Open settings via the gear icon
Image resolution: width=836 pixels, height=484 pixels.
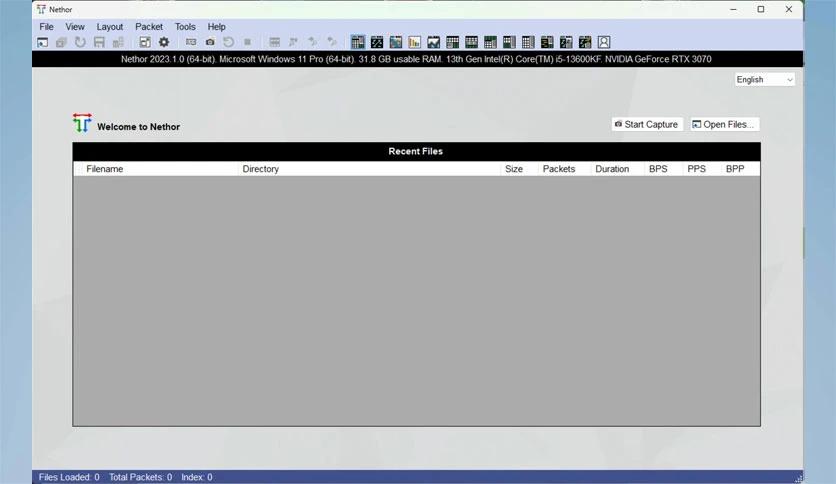(164, 42)
